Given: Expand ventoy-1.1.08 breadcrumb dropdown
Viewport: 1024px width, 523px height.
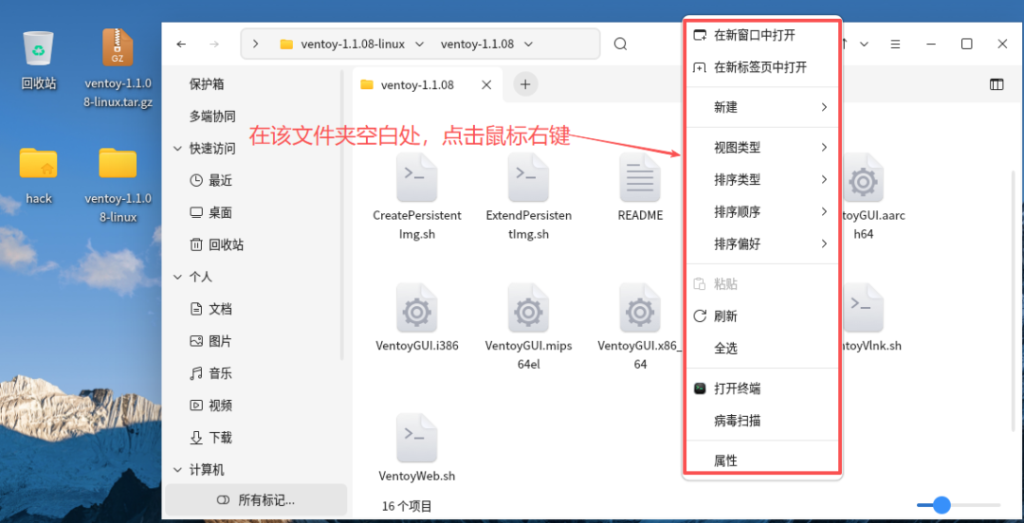Looking at the screenshot, I should [x=529, y=44].
